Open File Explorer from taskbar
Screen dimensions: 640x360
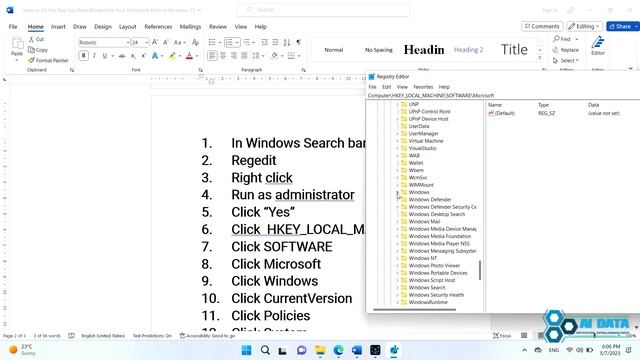(320, 350)
